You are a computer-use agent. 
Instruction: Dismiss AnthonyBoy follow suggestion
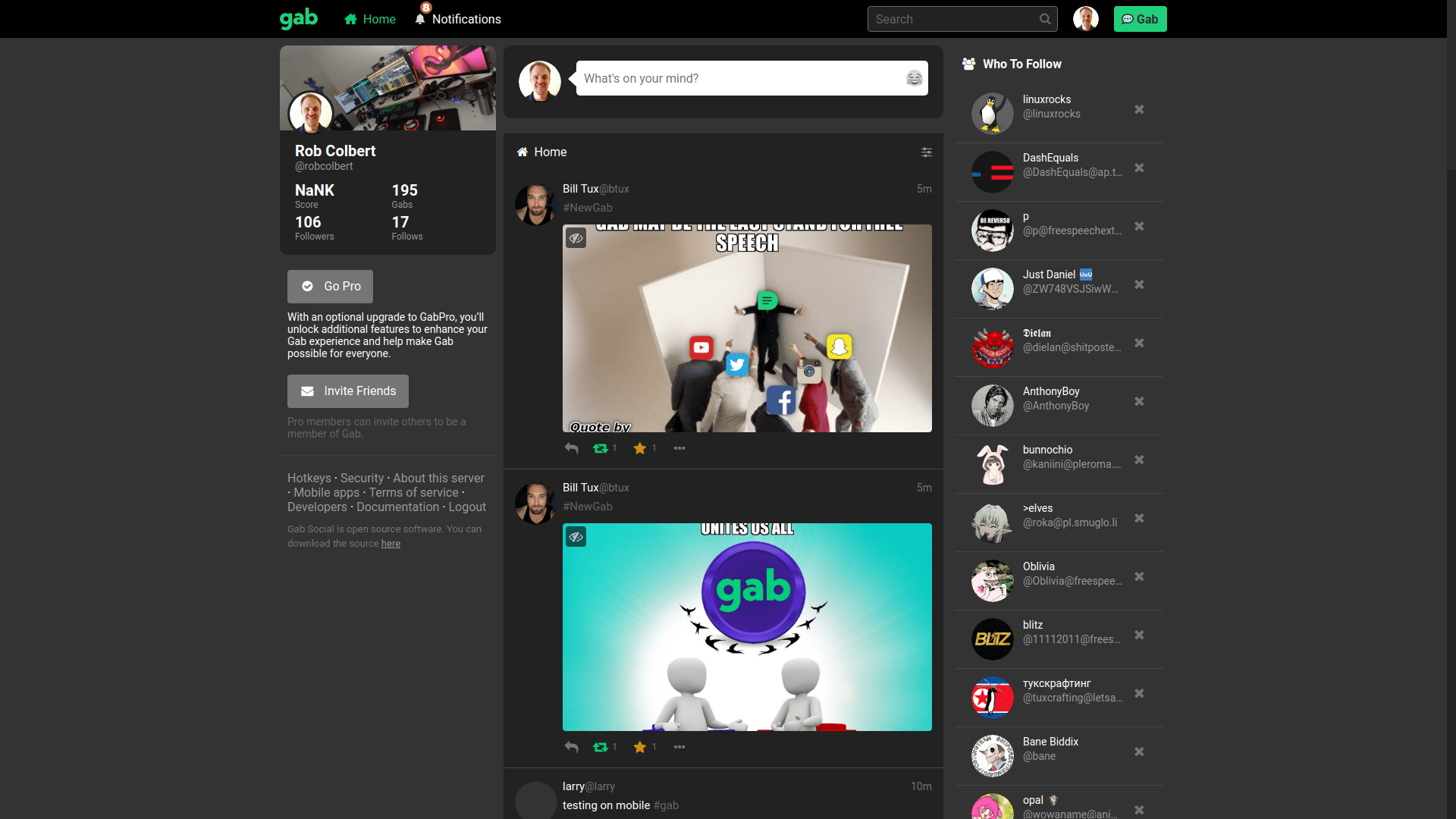1139,401
